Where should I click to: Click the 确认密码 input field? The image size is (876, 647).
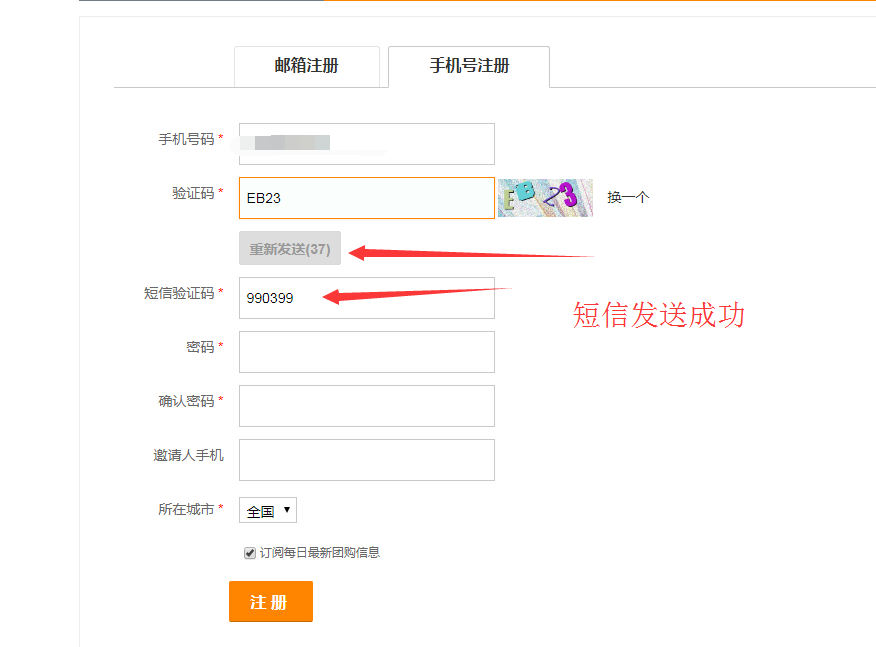point(366,406)
